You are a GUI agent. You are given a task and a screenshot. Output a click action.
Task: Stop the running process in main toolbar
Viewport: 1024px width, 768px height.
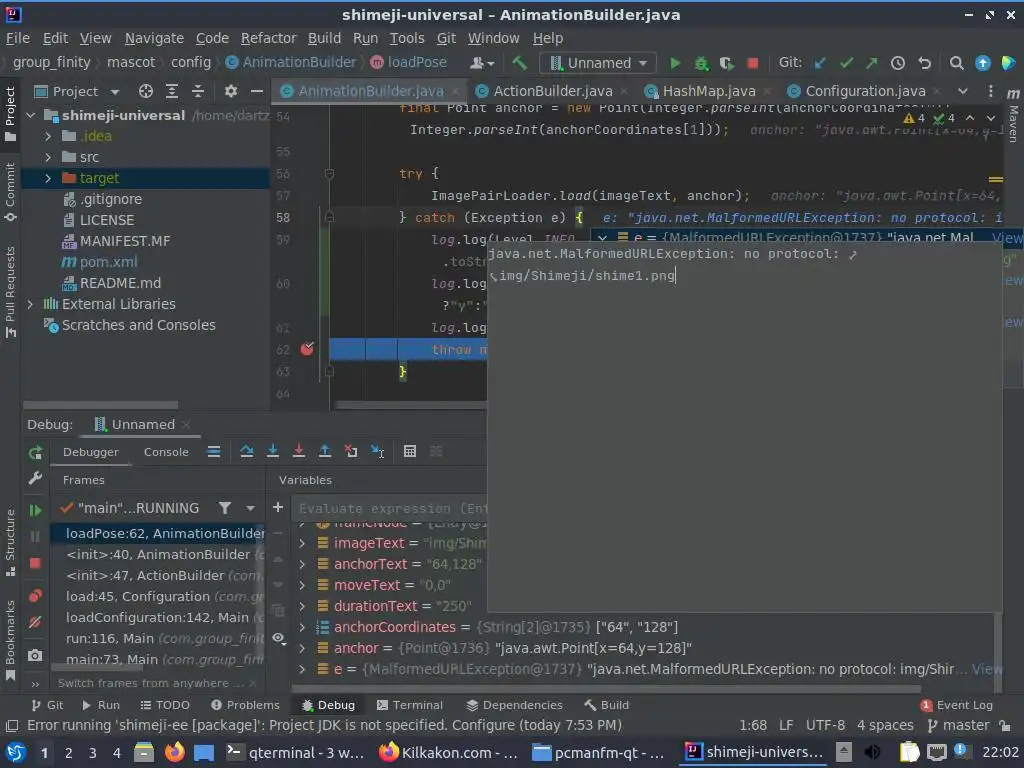click(x=752, y=63)
